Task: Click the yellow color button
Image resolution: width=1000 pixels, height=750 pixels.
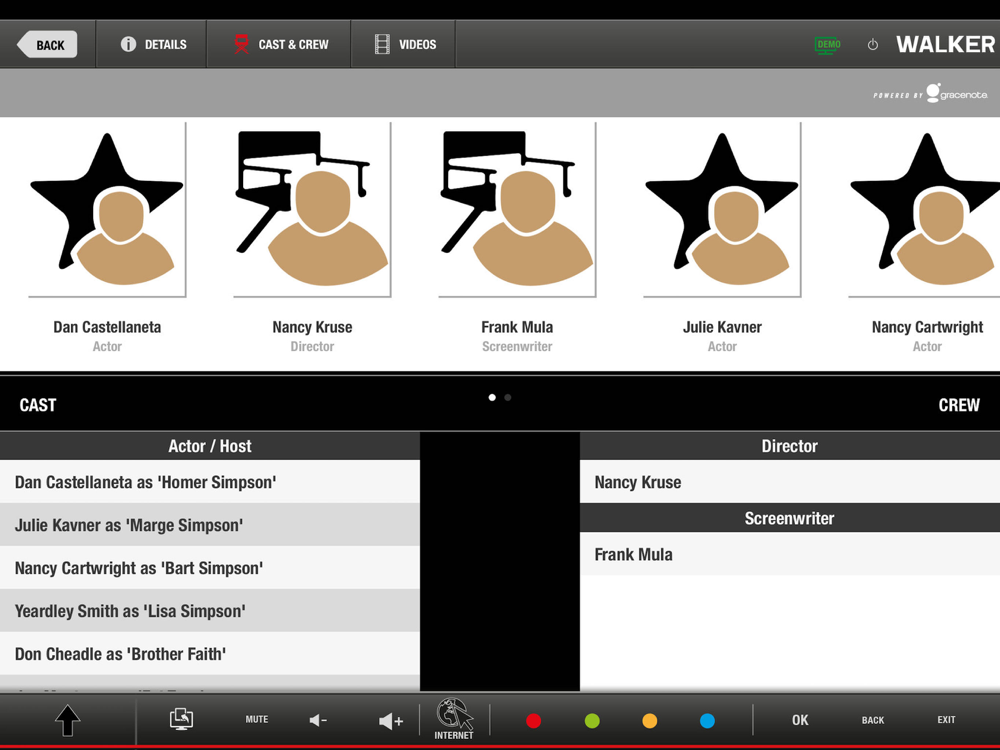Action: (649, 721)
